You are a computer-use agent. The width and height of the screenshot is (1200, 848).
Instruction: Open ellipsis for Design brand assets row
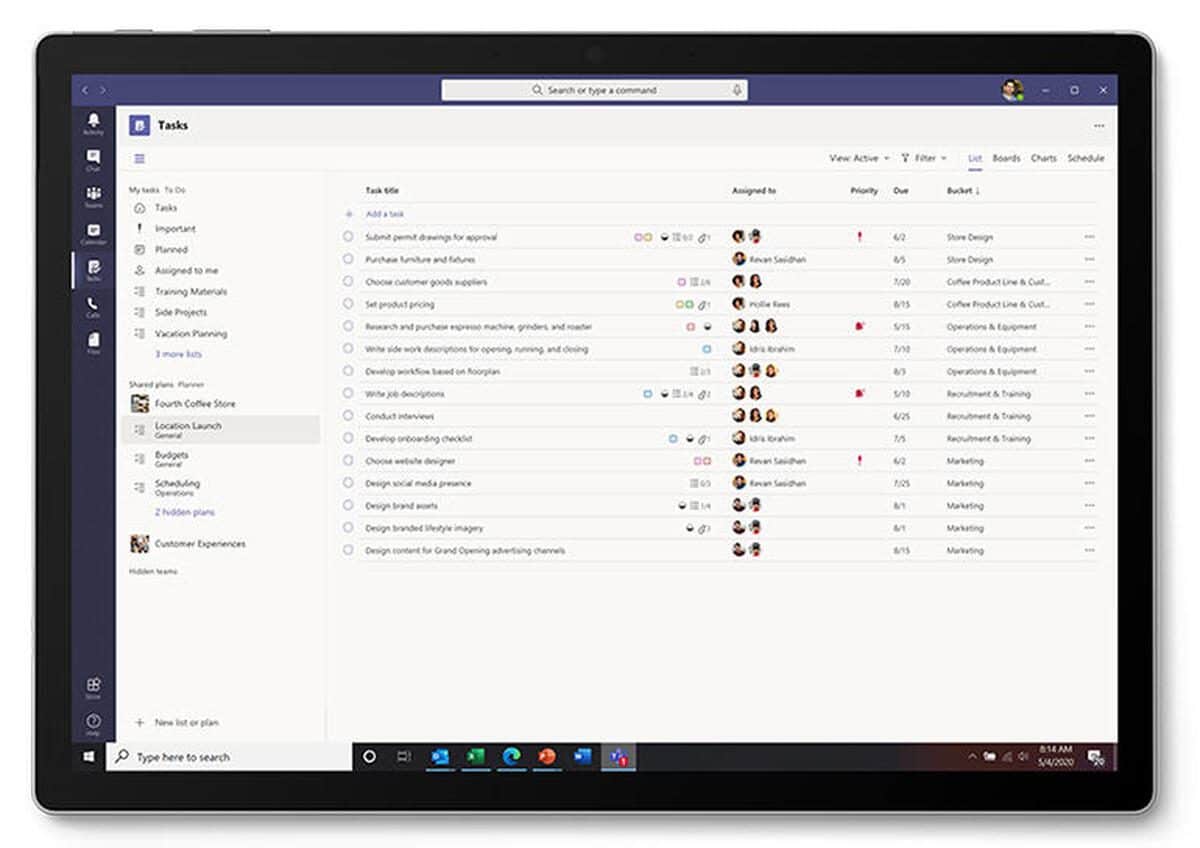click(x=1089, y=506)
